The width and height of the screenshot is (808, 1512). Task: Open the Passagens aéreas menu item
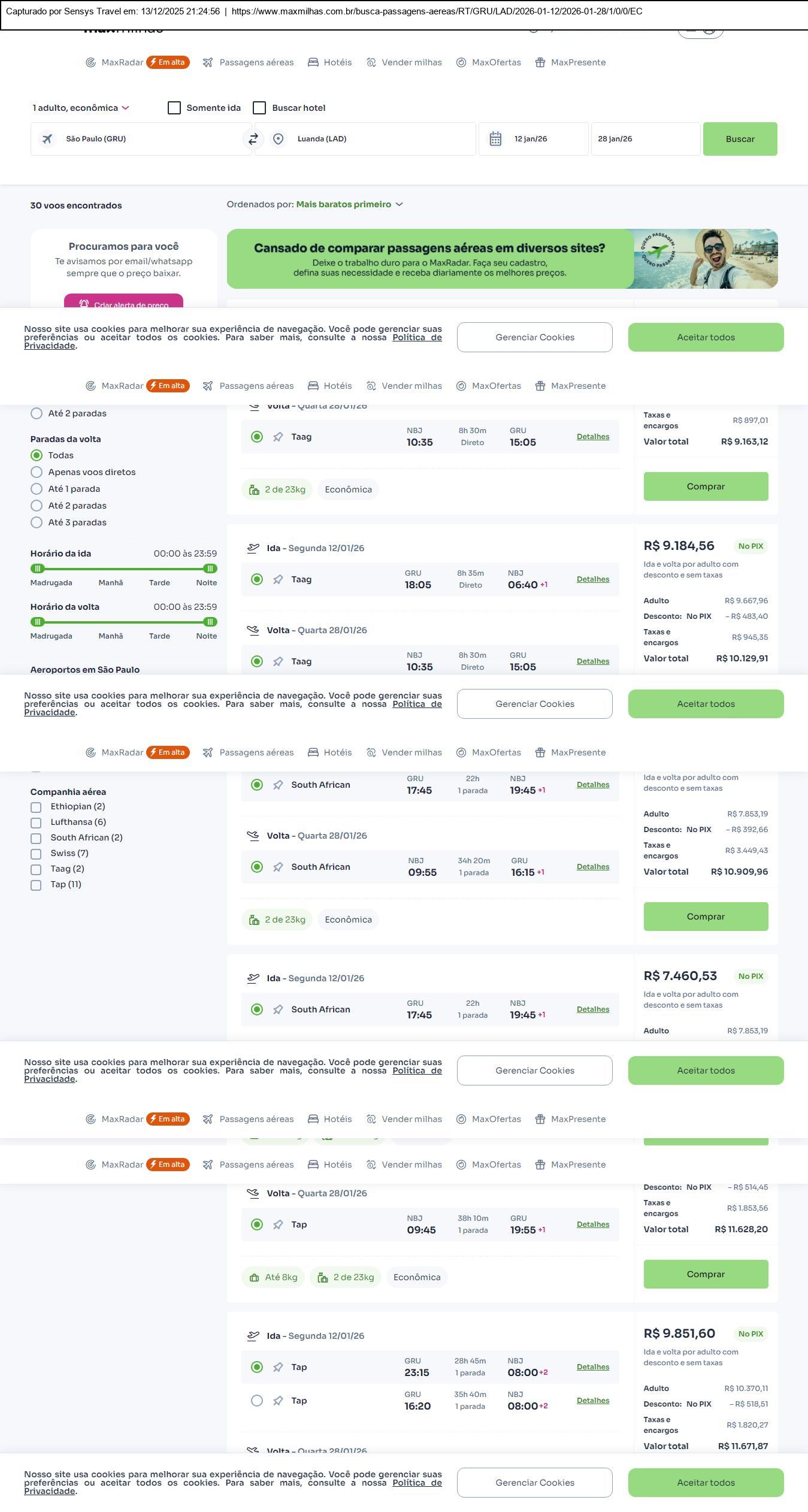249,62
